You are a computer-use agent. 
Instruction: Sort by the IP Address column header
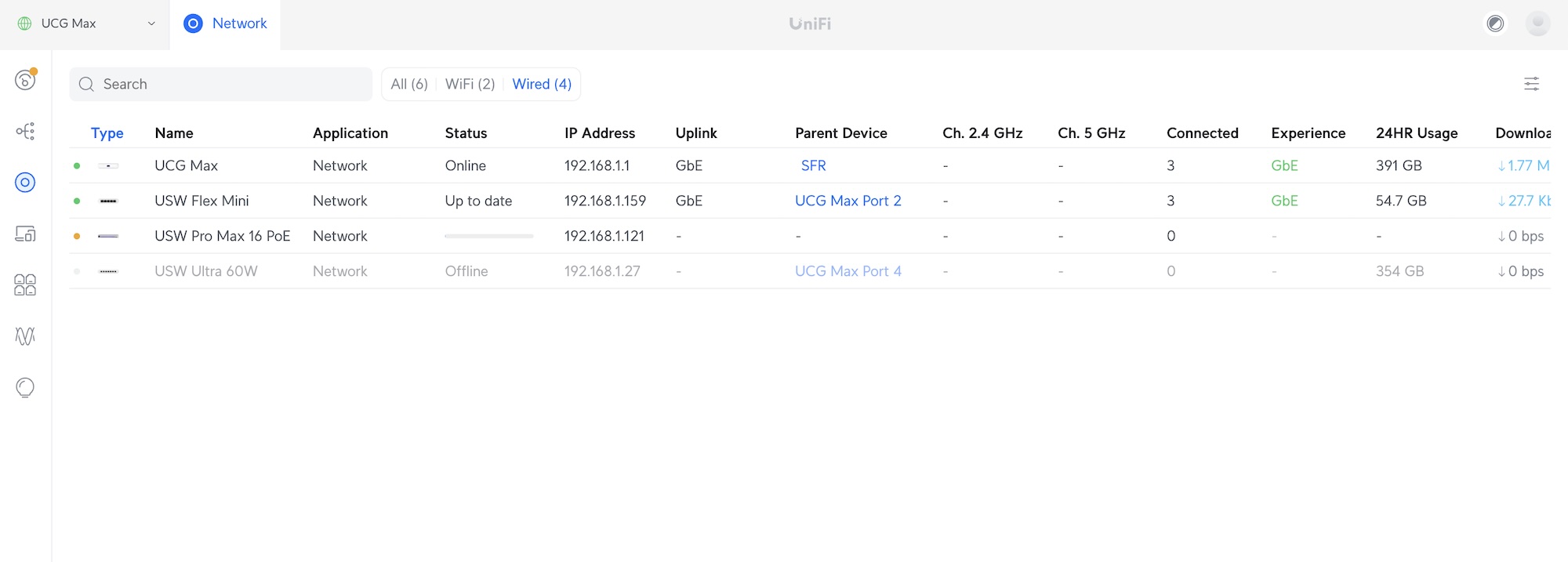click(600, 133)
